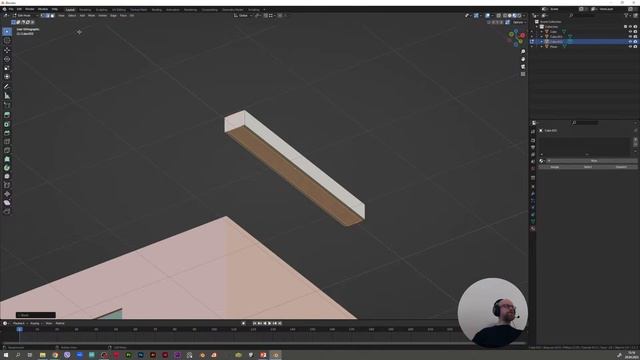Select the Inset Faces tool
This screenshot has height=360, width=640.
click(x=7, y=124)
